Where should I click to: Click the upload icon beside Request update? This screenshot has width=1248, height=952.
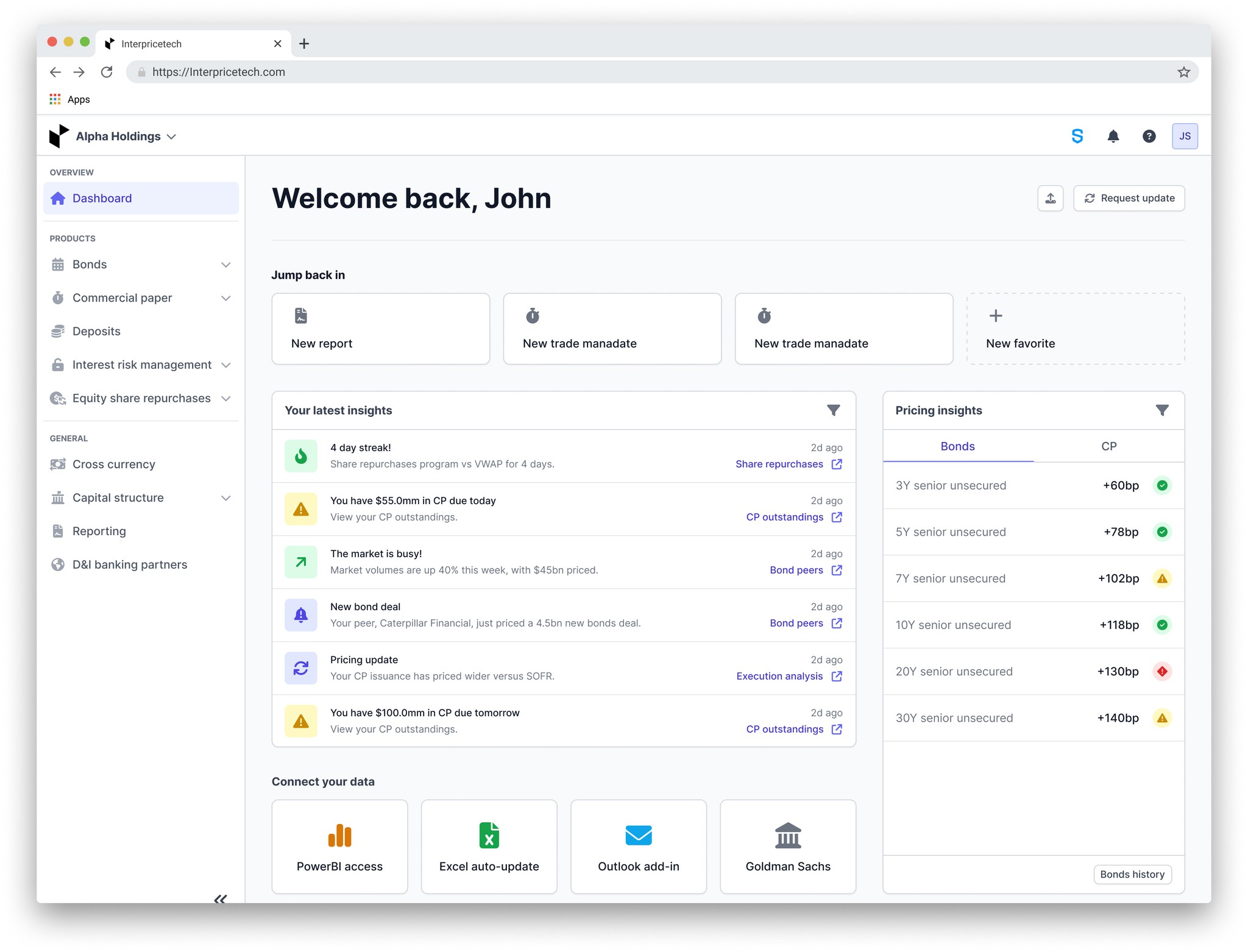(x=1050, y=199)
